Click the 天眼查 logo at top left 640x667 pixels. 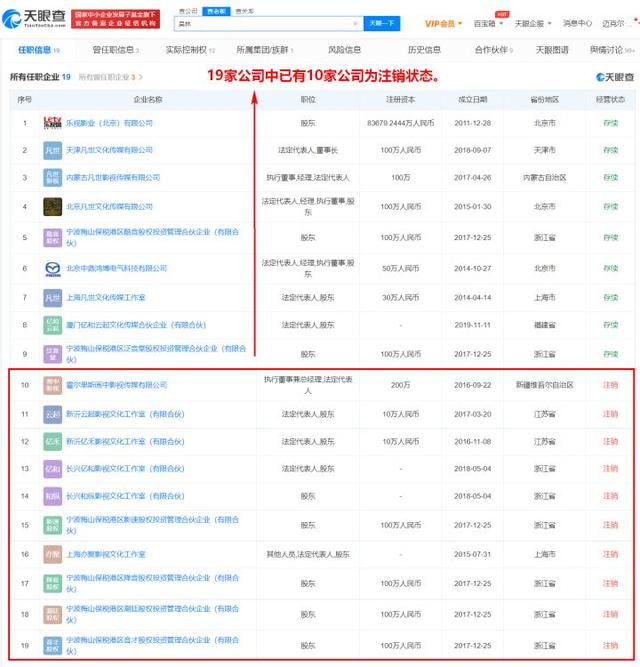coord(38,18)
